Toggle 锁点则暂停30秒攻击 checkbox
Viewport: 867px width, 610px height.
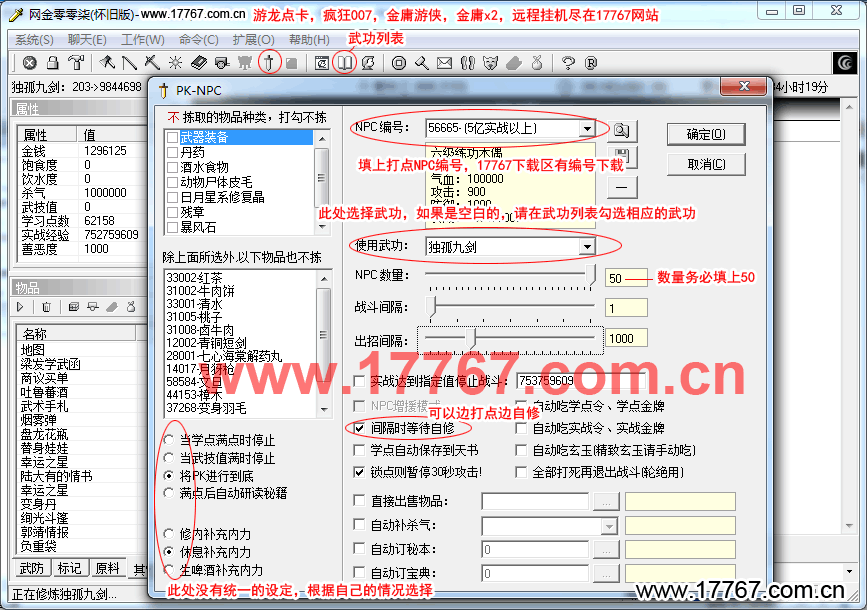(359, 472)
